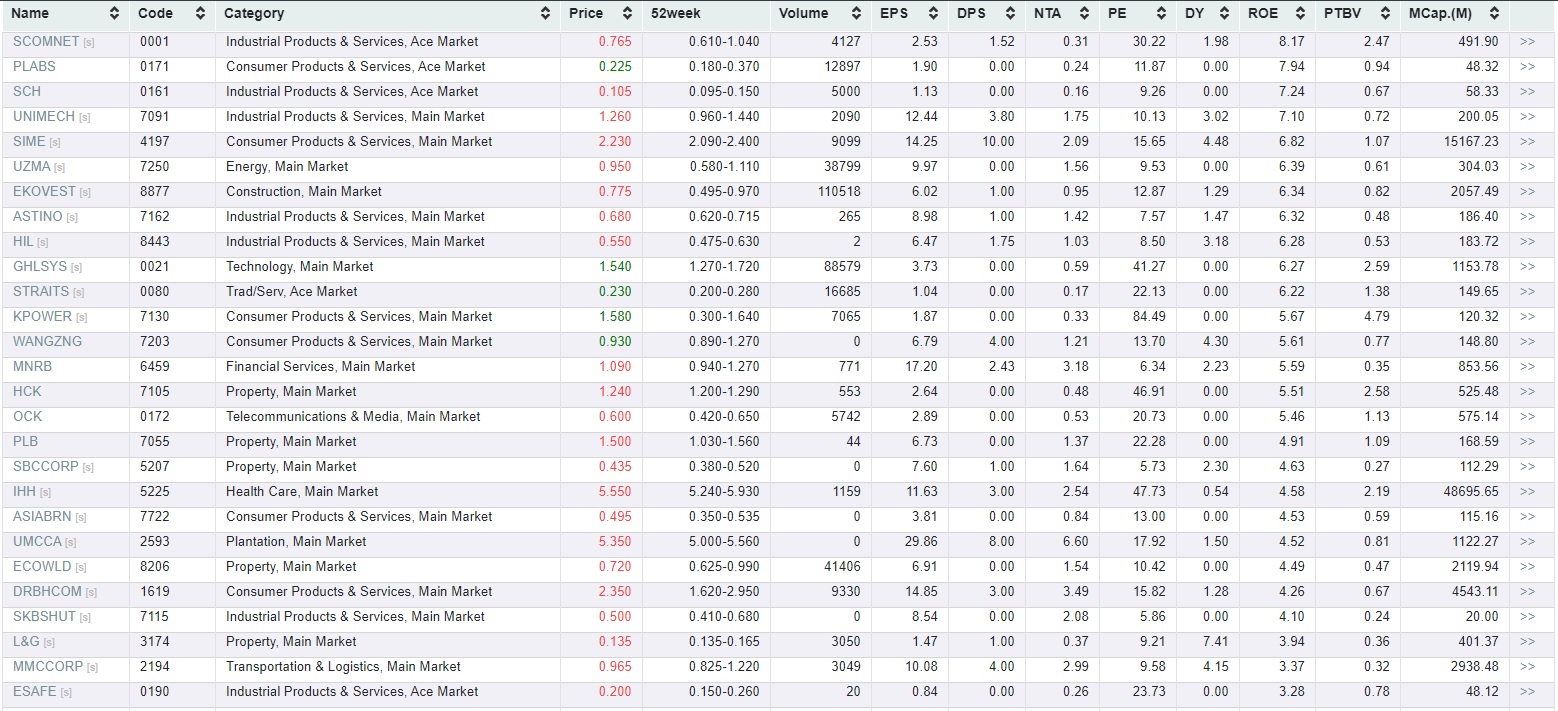Open the WANGZNG stock link

[x=48, y=342]
